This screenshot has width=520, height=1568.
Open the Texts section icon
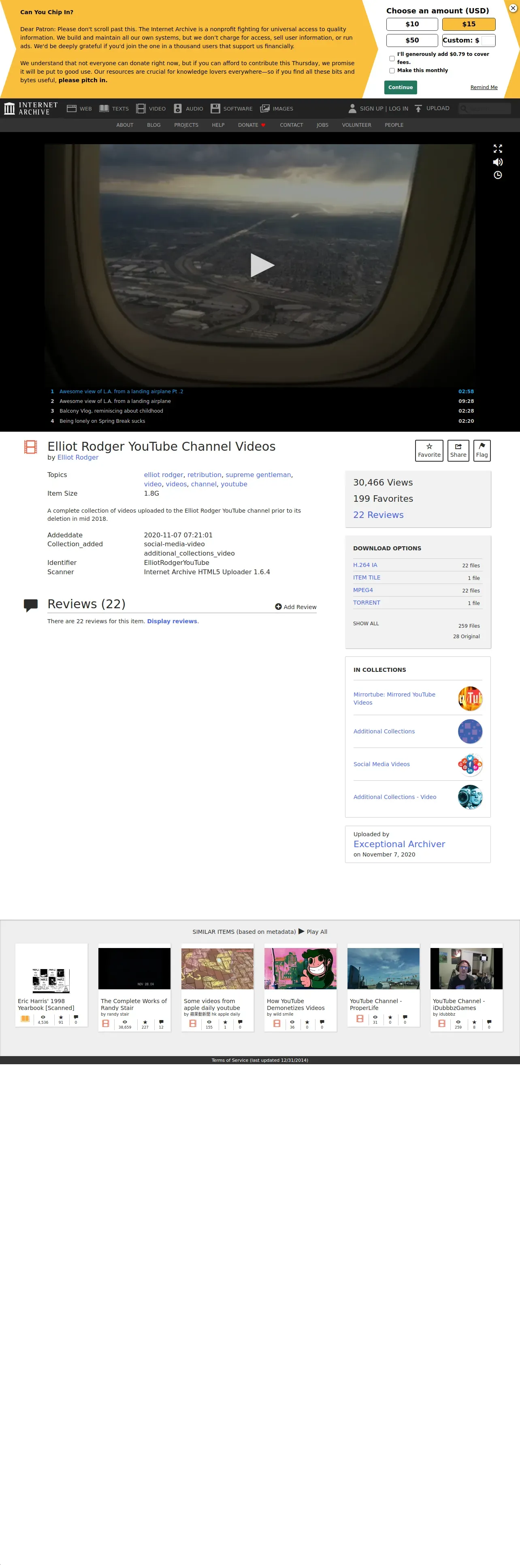(x=104, y=109)
